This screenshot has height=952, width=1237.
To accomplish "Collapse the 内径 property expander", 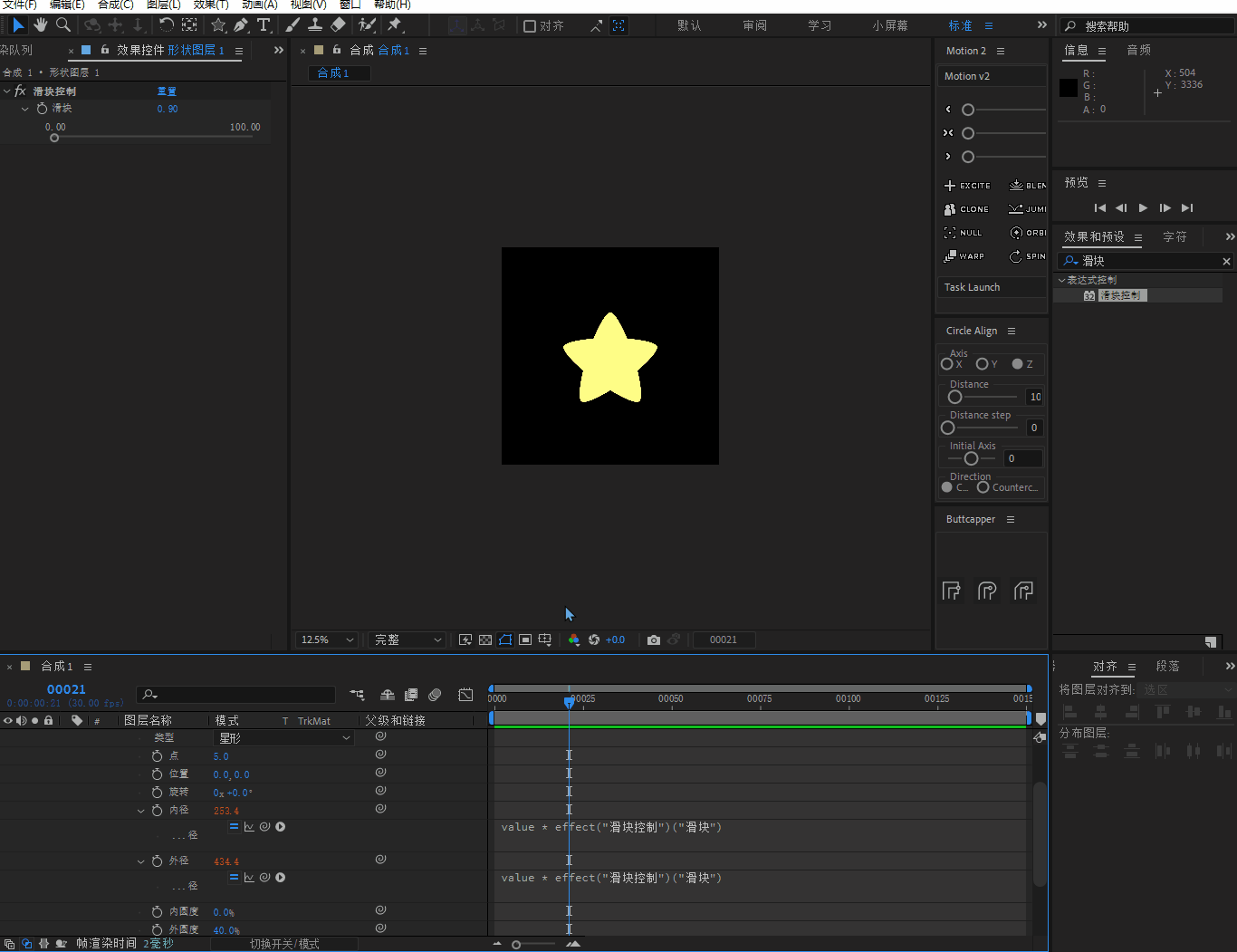I will tap(140, 811).
